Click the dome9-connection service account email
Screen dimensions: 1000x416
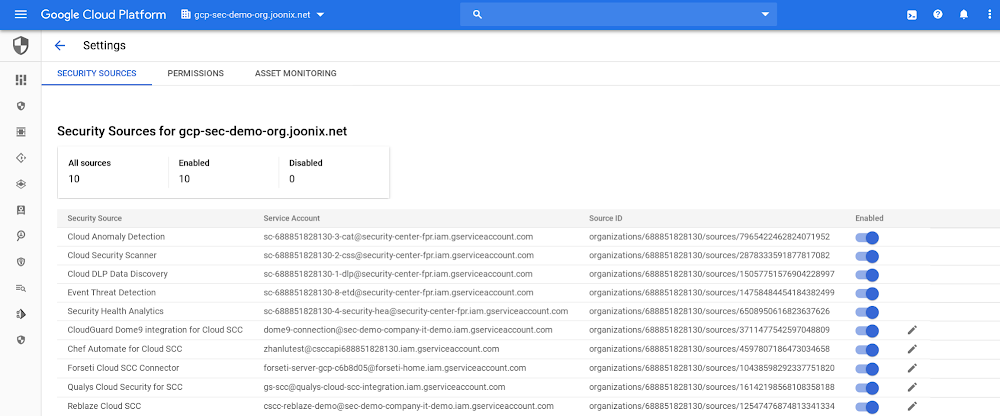pyautogui.click(x=408, y=330)
